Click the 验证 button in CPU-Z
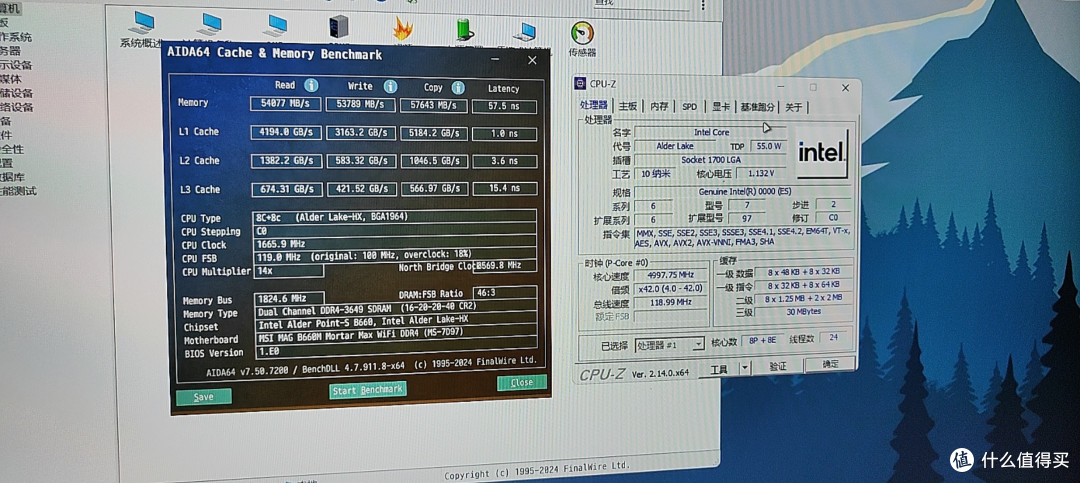Image resolution: width=1080 pixels, height=483 pixels. 778,366
